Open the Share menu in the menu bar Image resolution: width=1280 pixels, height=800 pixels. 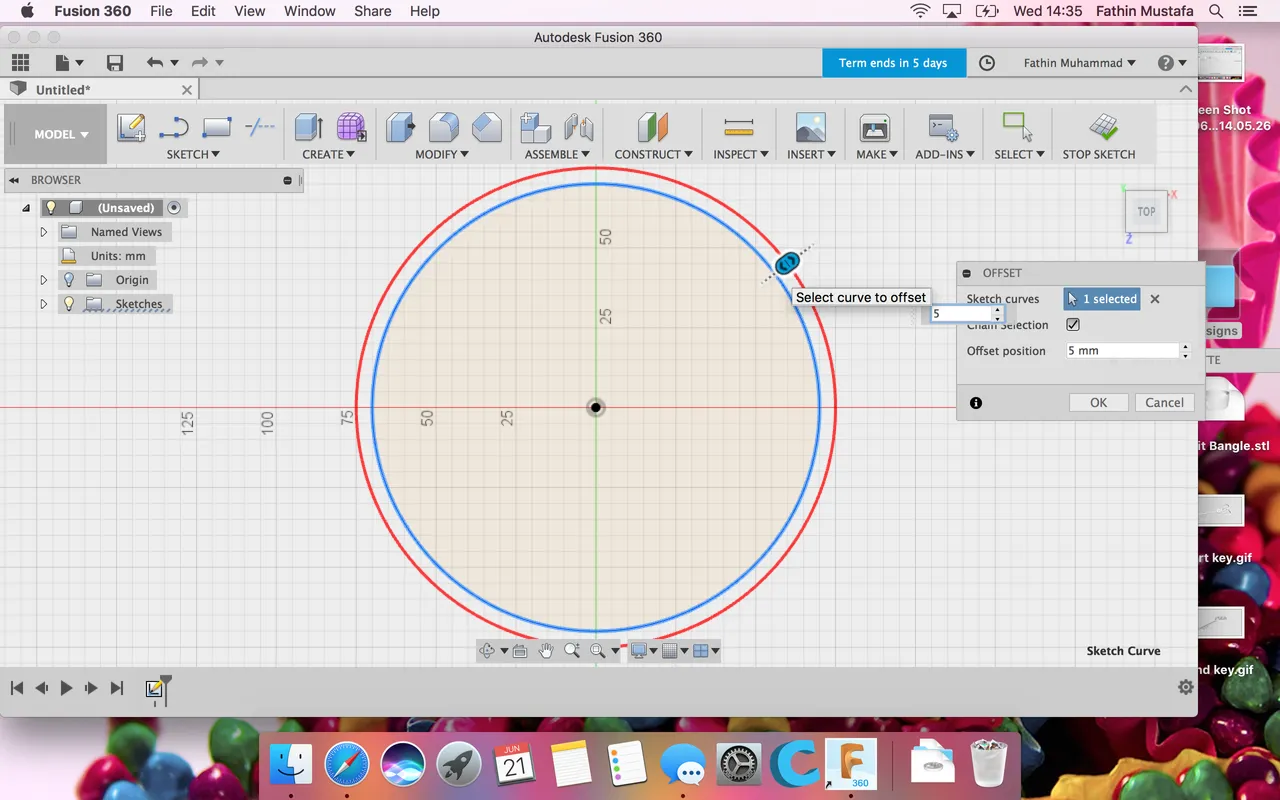point(372,11)
